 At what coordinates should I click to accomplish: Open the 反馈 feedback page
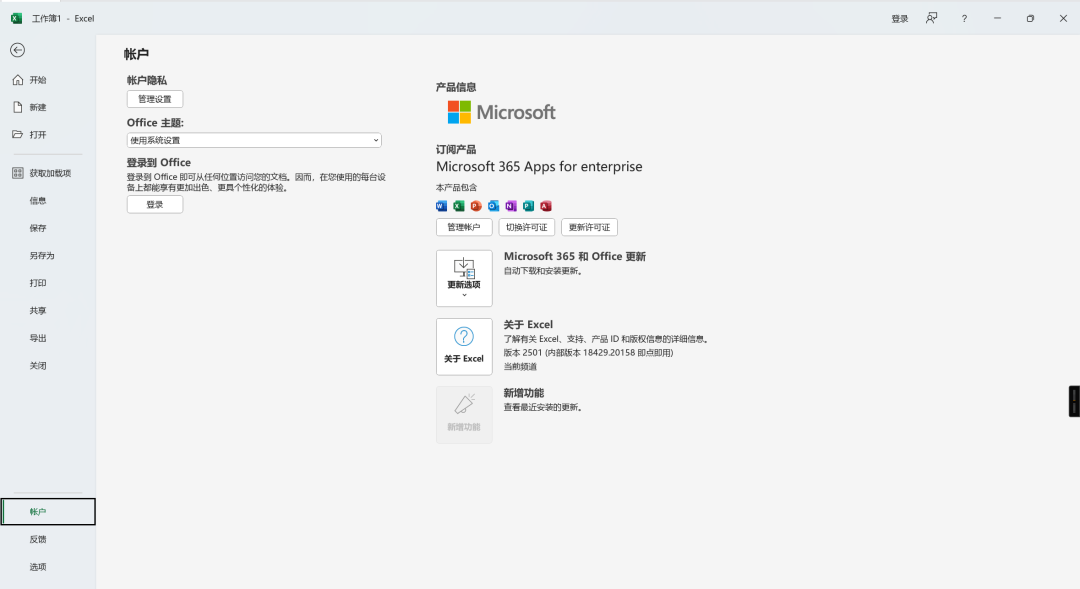[x=48, y=539]
